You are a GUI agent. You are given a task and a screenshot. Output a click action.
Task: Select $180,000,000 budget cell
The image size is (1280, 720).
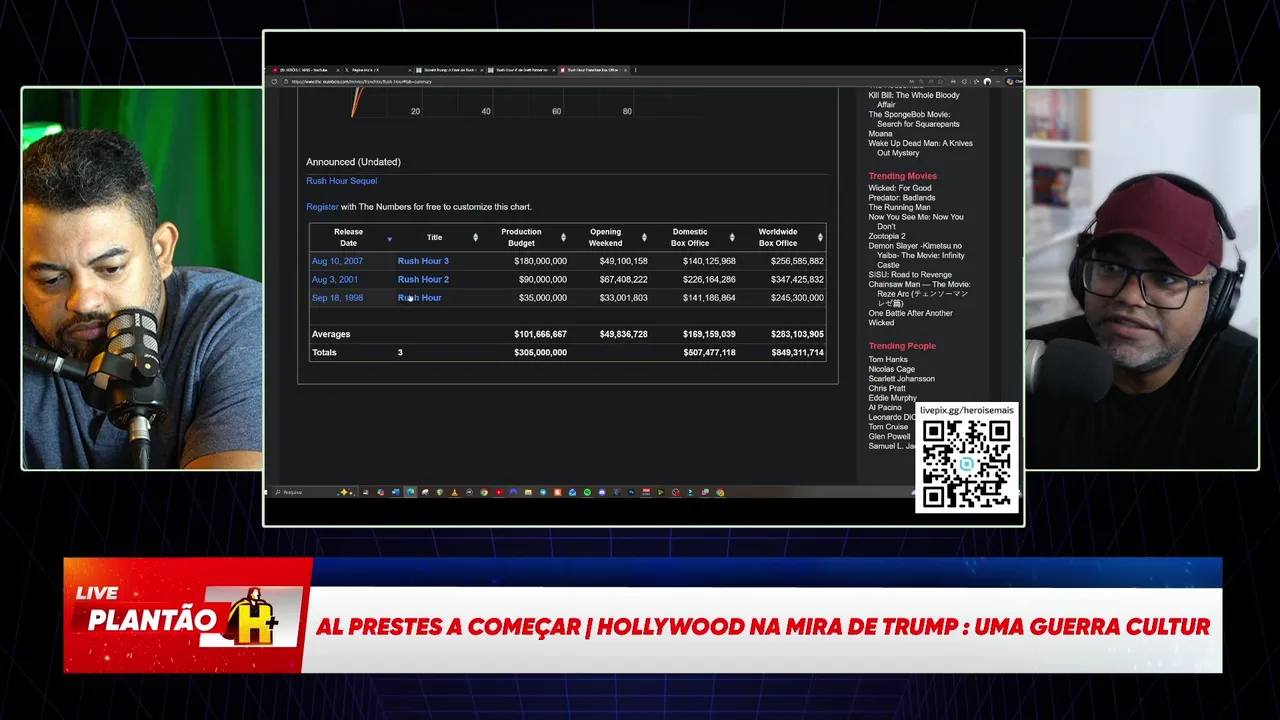[x=540, y=261]
